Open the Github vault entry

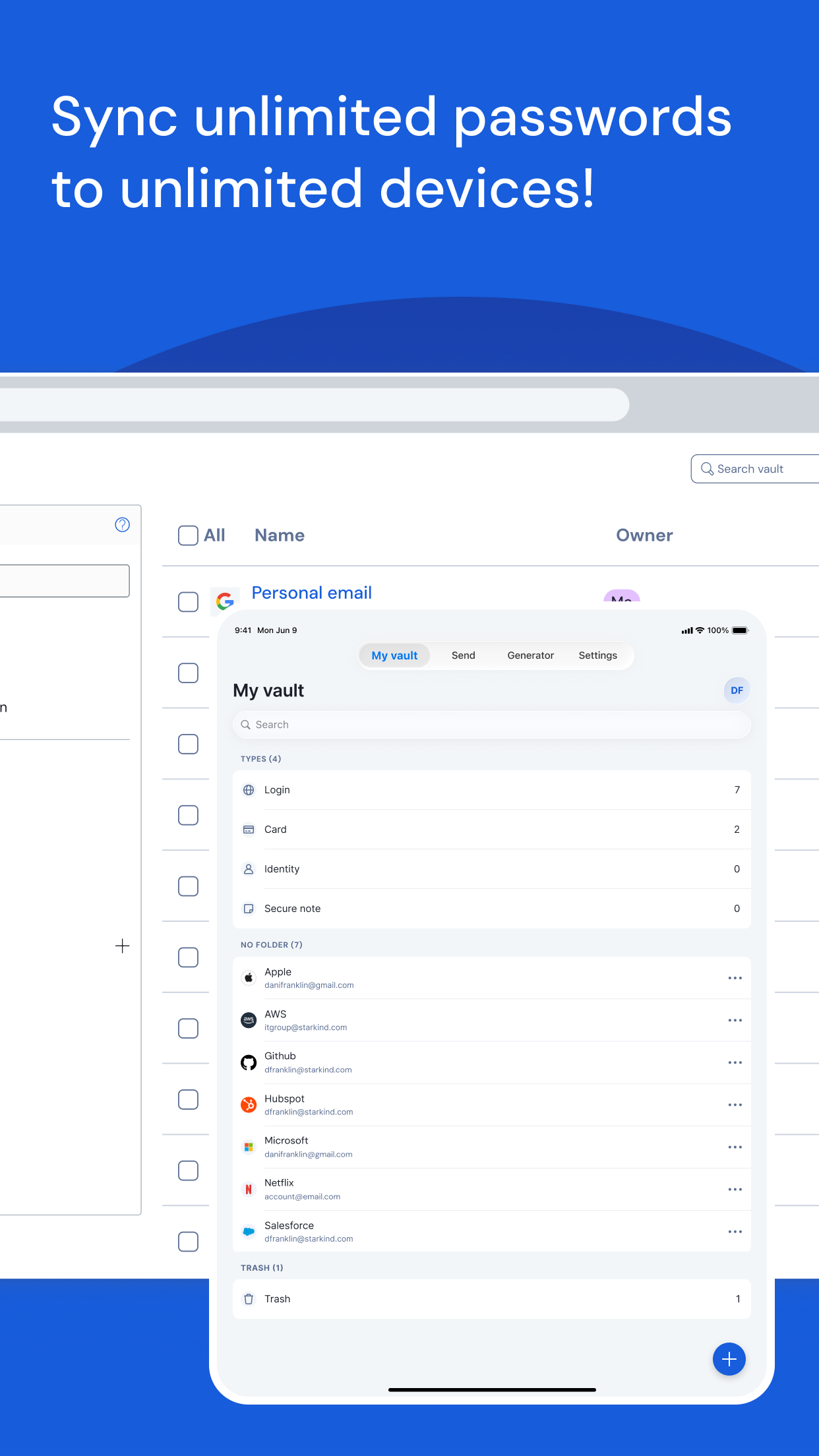[x=492, y=1062]
